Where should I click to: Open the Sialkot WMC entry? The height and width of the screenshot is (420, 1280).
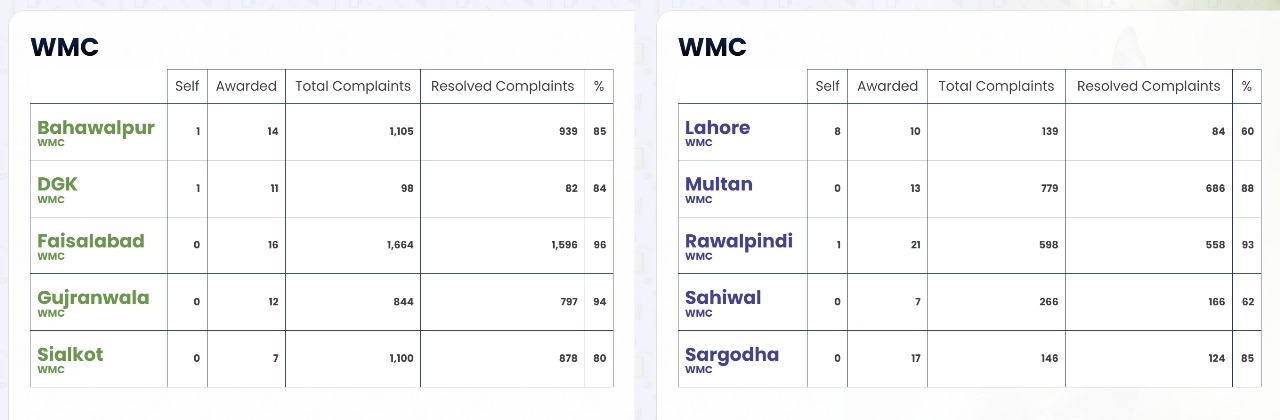tap(70, 355)
